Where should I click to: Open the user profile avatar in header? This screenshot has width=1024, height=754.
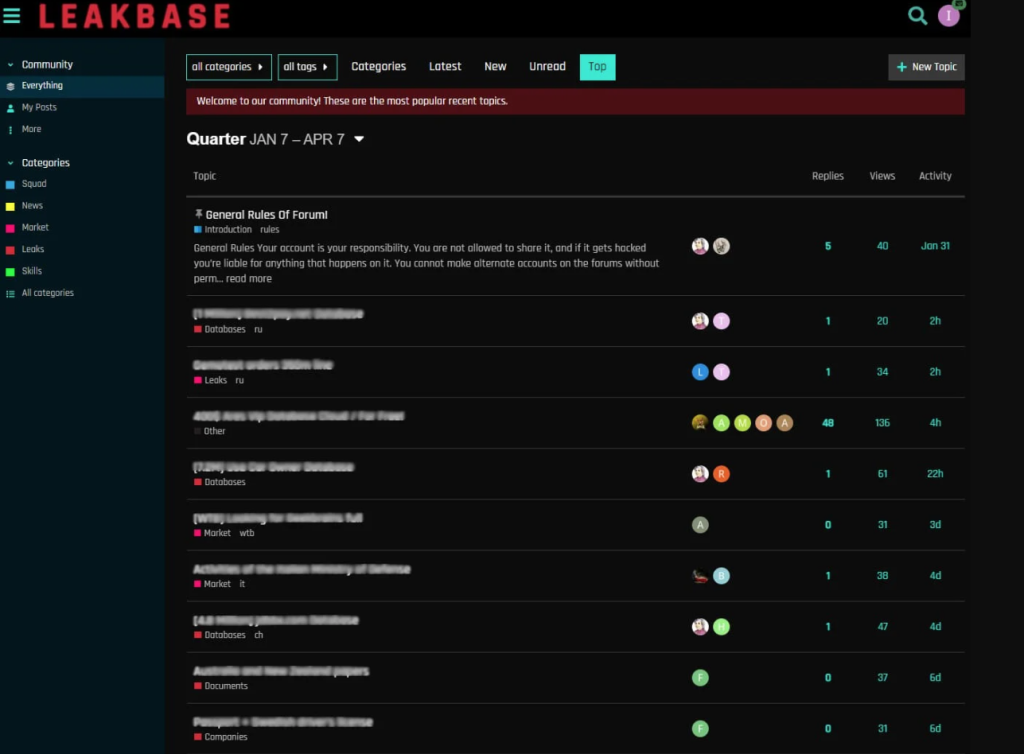948,16
